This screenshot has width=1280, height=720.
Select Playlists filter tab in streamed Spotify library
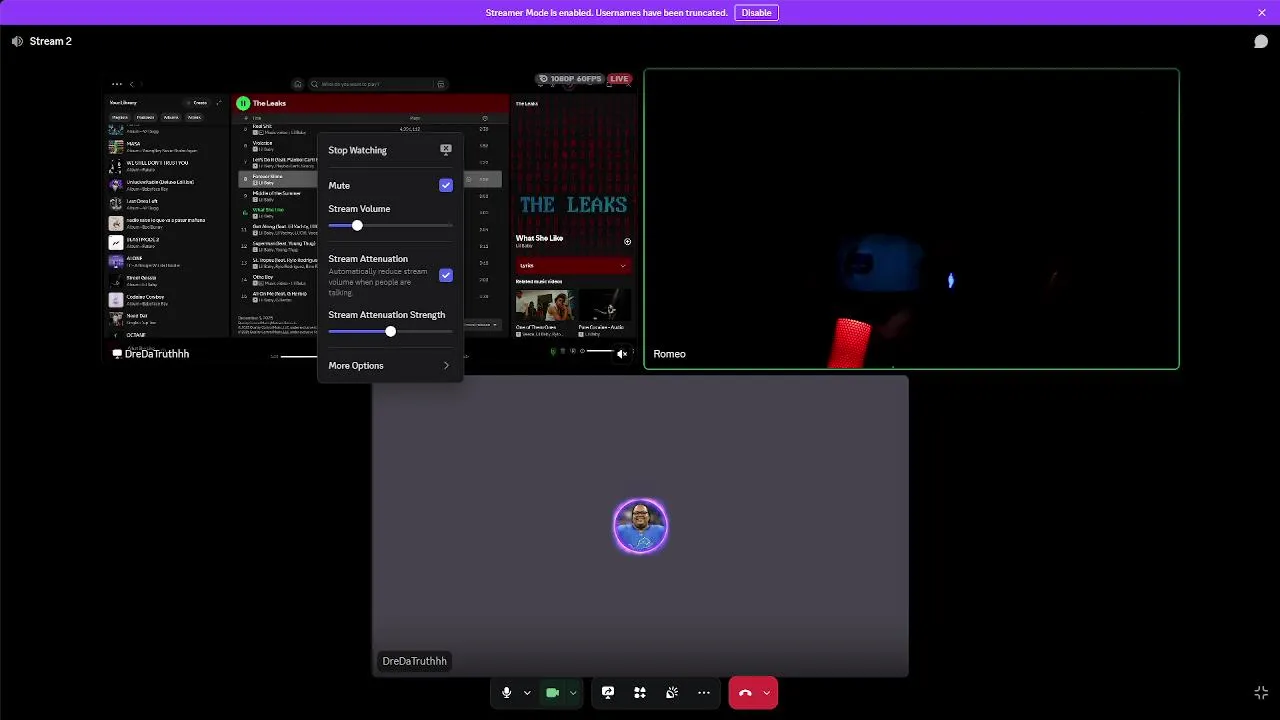[x=120, y=117]
